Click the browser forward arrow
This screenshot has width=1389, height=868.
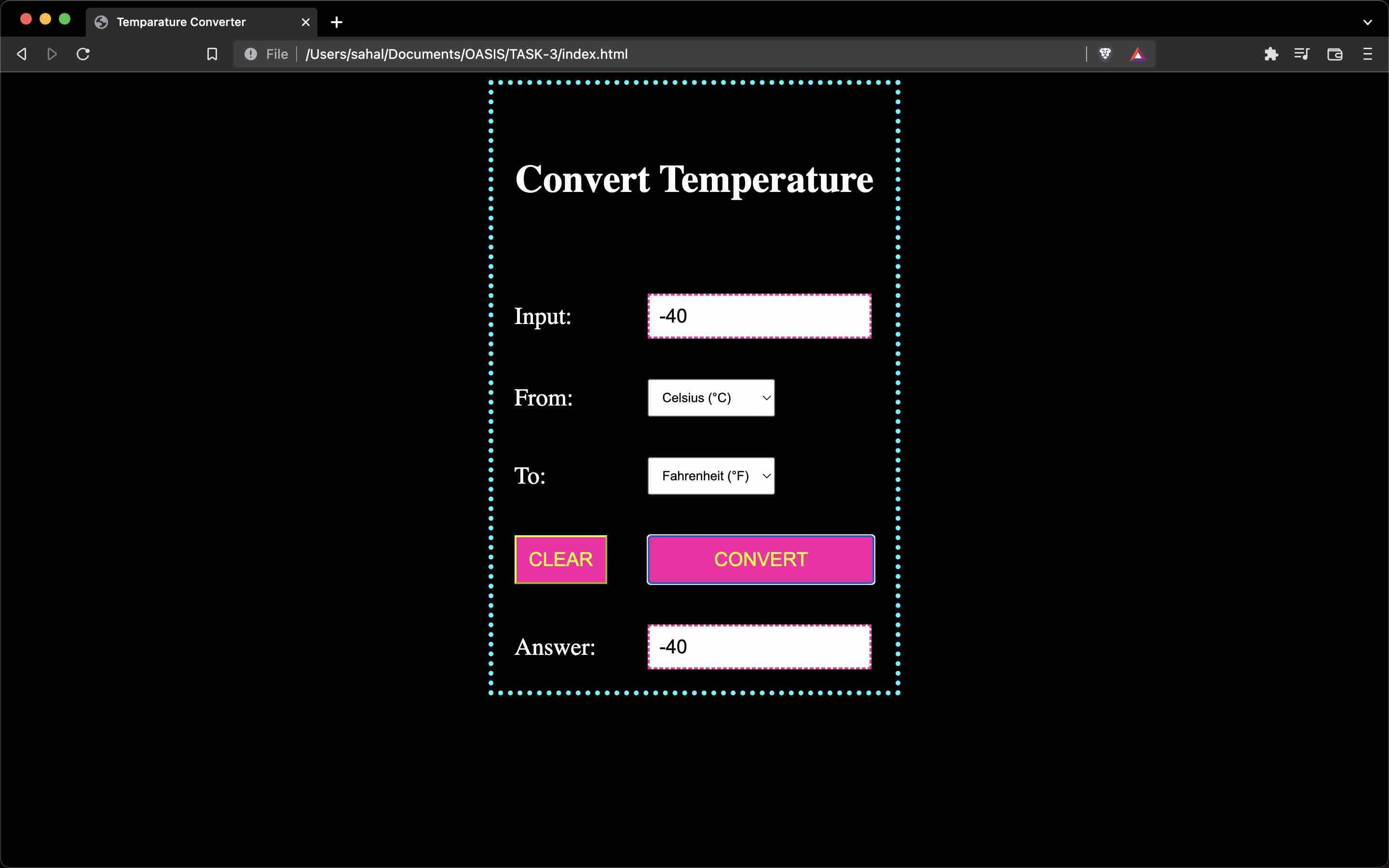52,54
